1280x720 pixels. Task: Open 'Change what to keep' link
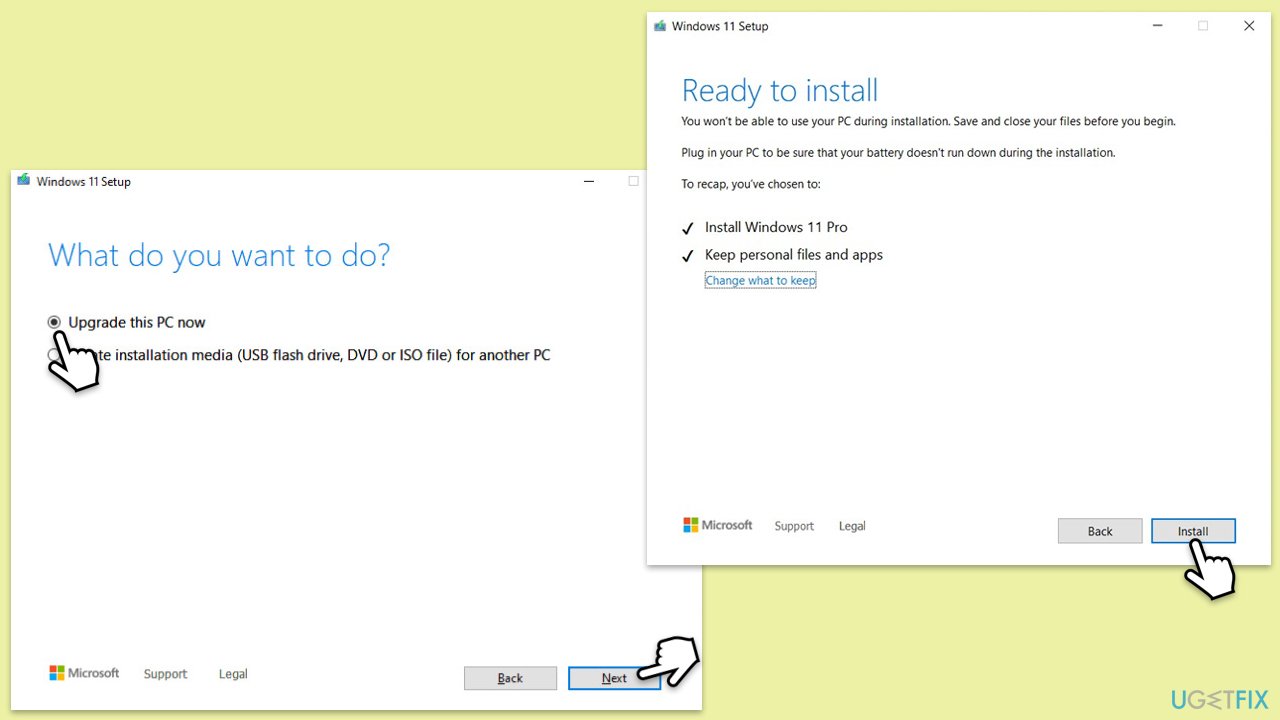click(x=760, y=281)
